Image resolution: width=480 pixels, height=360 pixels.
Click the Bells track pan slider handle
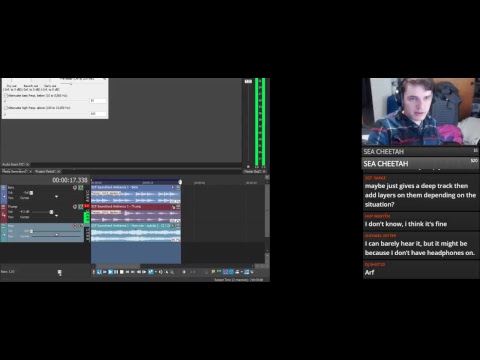point(56,197)
